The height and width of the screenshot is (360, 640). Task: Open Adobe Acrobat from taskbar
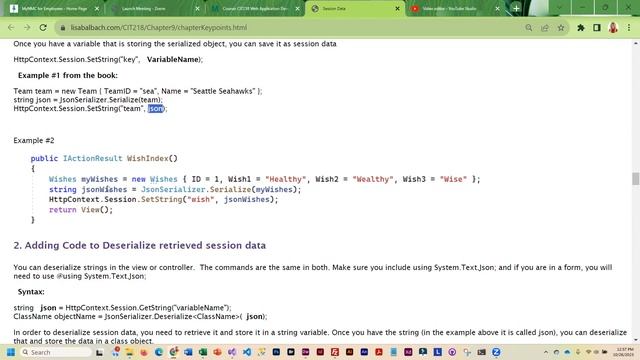pos(379,352)
